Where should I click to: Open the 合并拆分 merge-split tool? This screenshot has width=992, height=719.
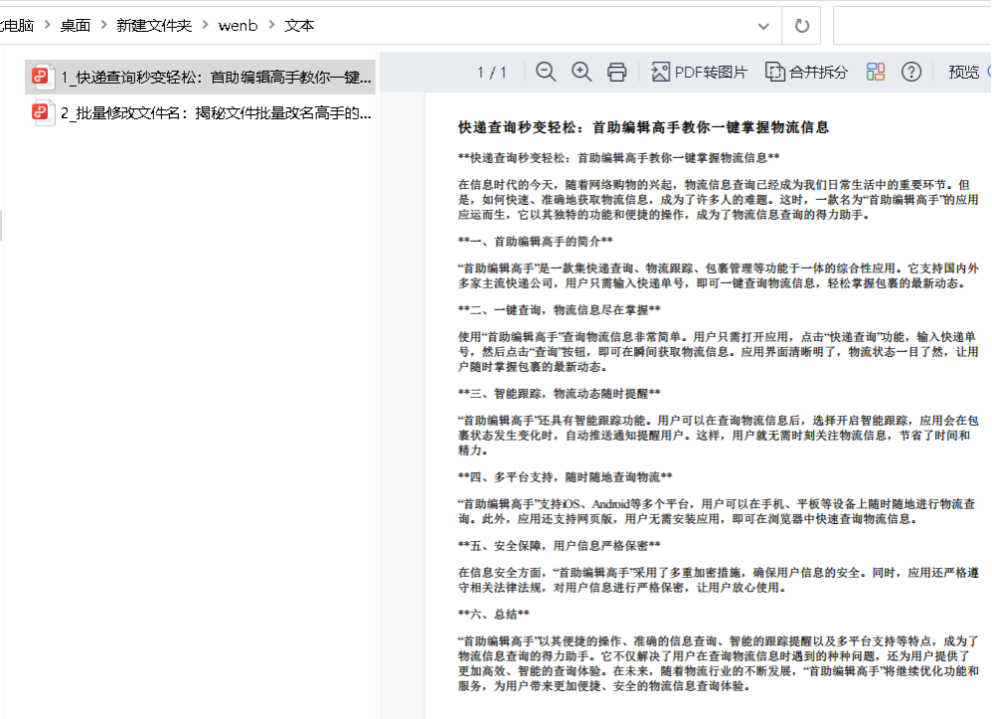coord(806,72)
